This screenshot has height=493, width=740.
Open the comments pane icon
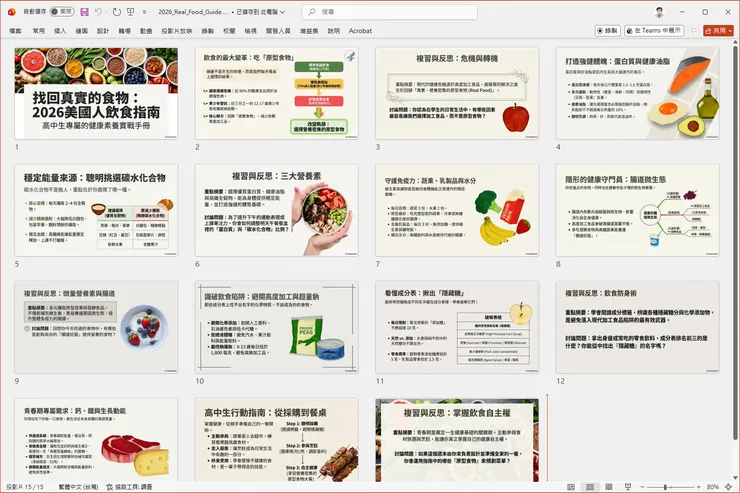pos(693,31)
